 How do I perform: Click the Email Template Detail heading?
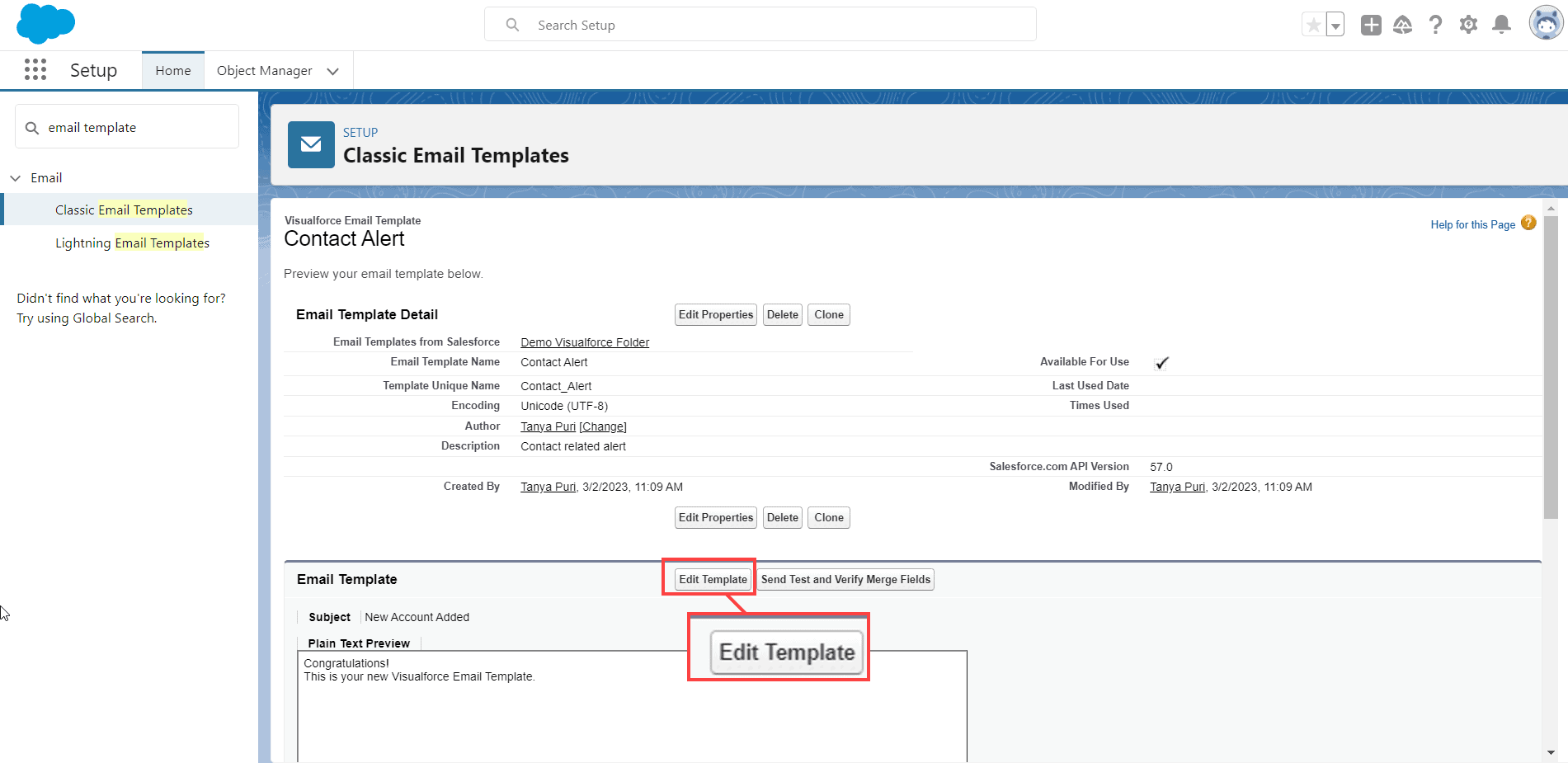367,314
